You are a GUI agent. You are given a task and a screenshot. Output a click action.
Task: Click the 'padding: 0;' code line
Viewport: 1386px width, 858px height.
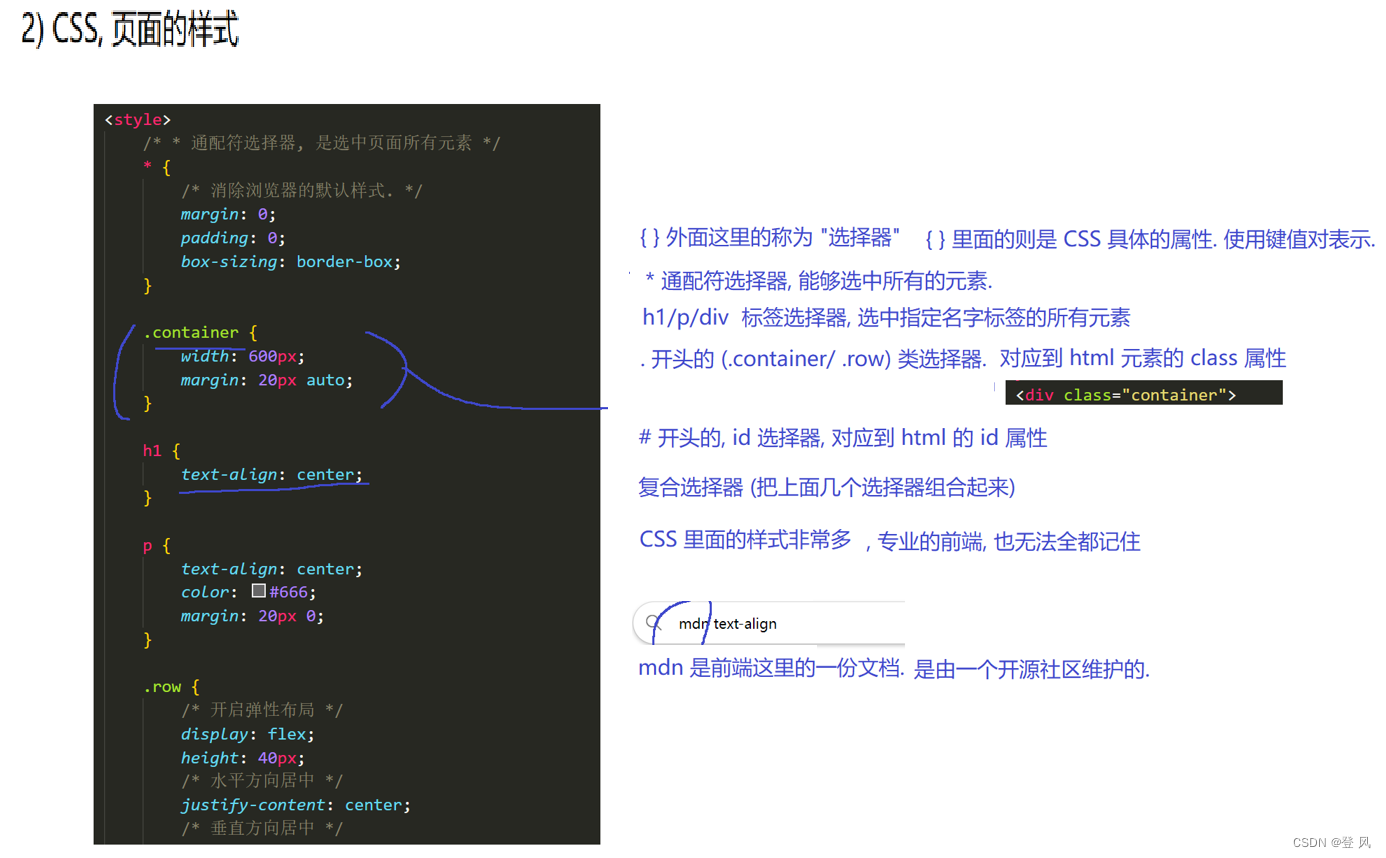click(233, 238)
